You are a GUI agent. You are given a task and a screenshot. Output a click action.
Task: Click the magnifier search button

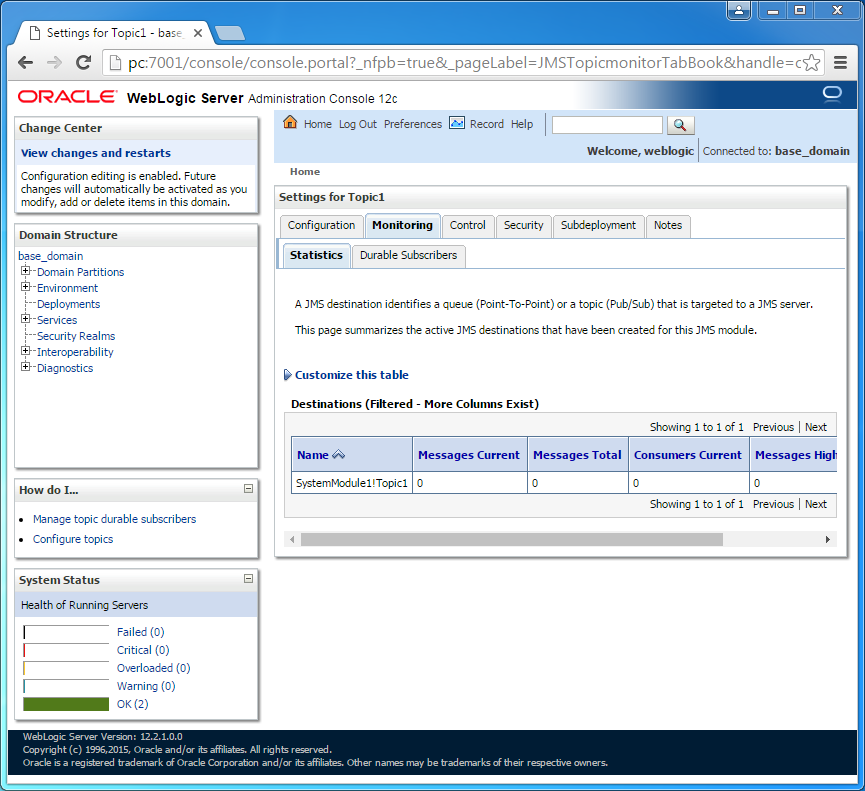680,125
